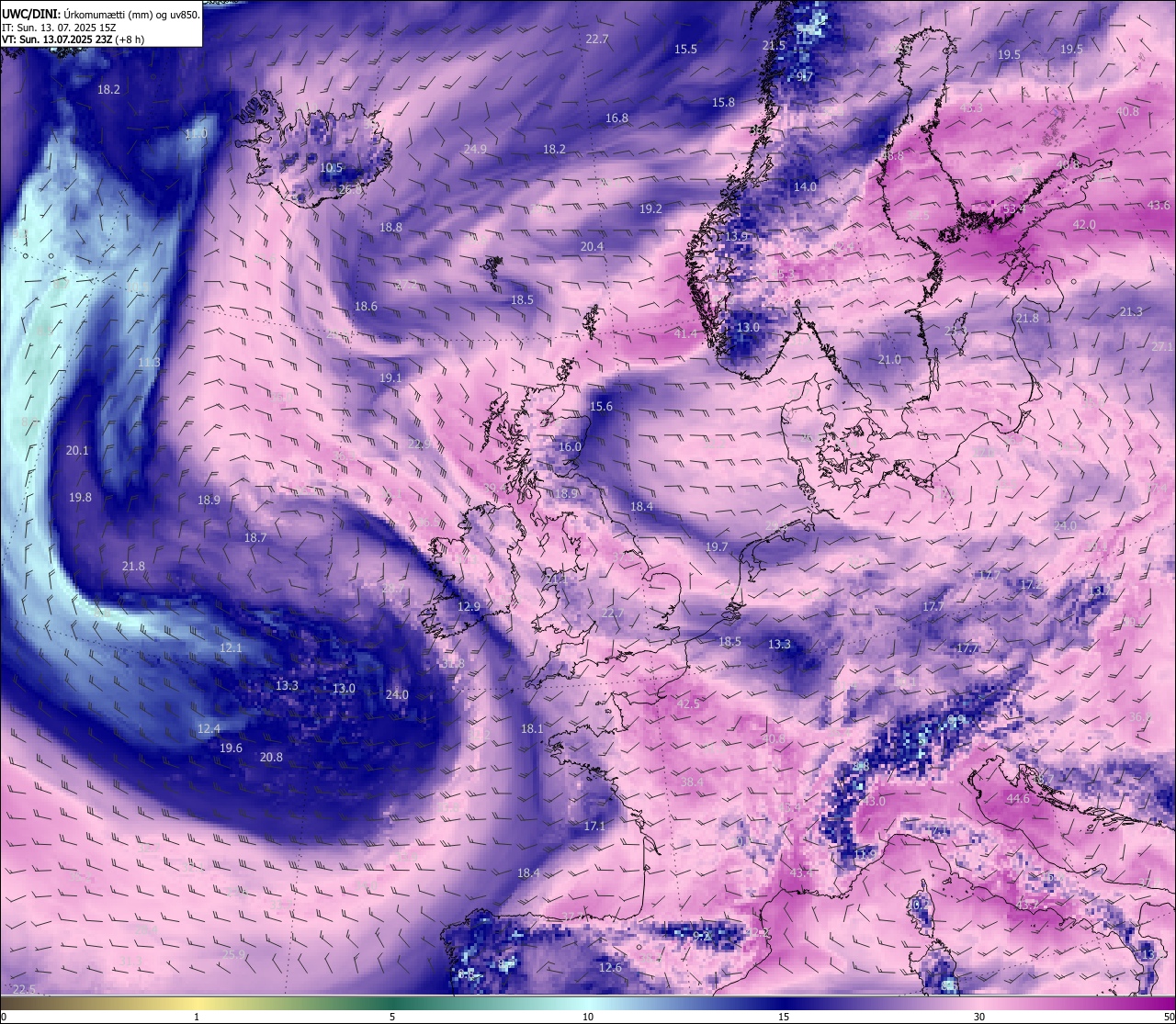Screen dimensions: 1176x1024
Task: Select the 16.0 value over Scotland
Action: (x=570, y=447)
